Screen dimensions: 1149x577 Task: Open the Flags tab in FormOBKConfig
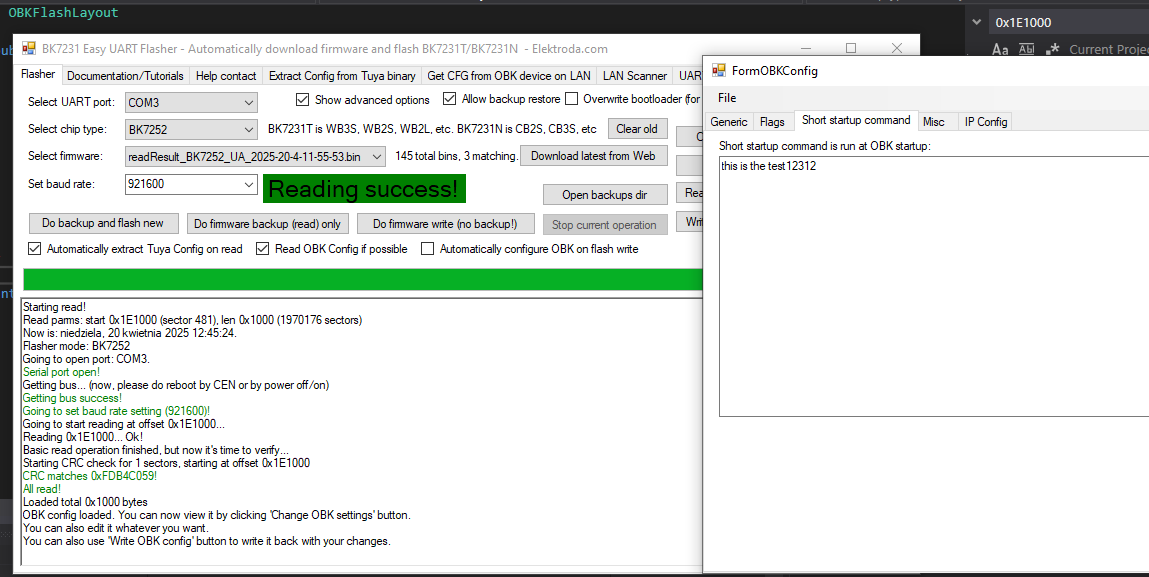point(772,122)
